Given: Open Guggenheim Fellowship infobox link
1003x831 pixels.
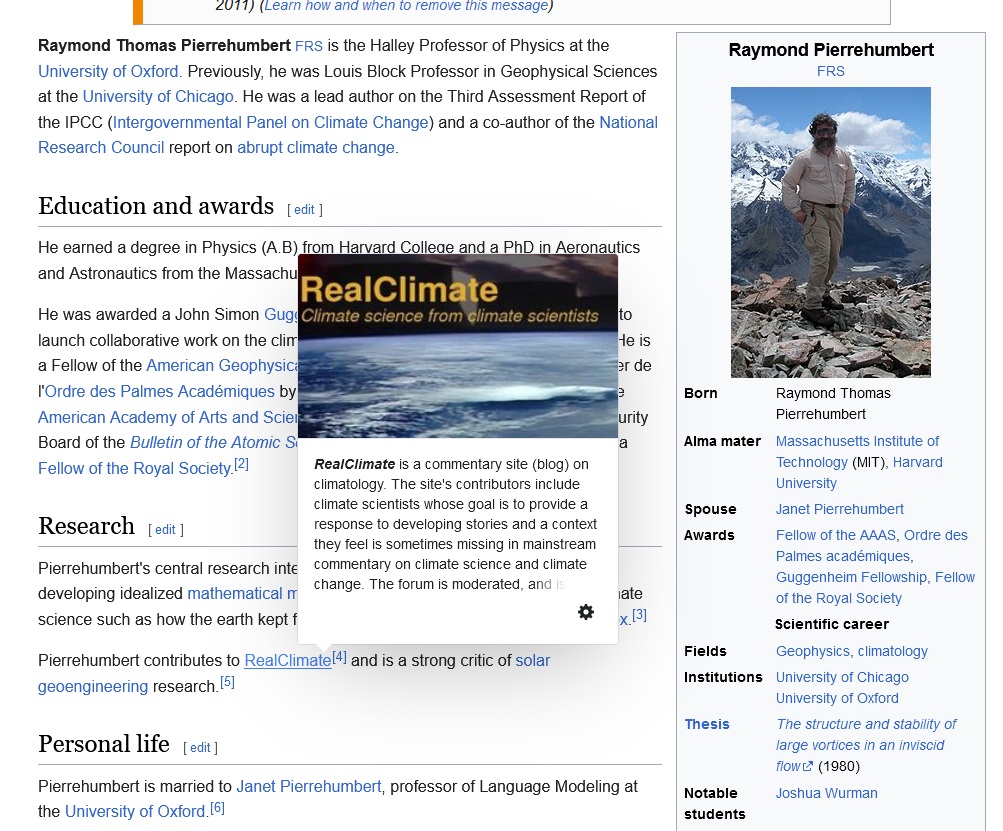Looking at the screenshot, I should tap(851, 578).
